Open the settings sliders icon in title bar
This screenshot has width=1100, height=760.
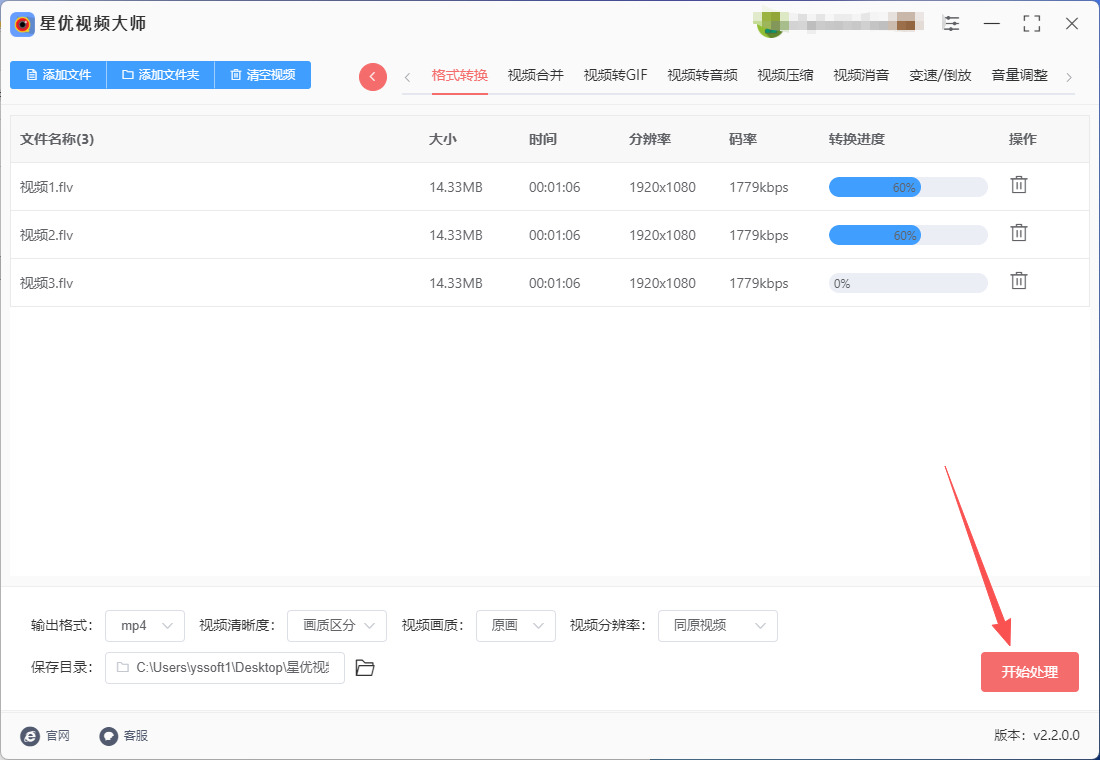(x=951, y=24)
